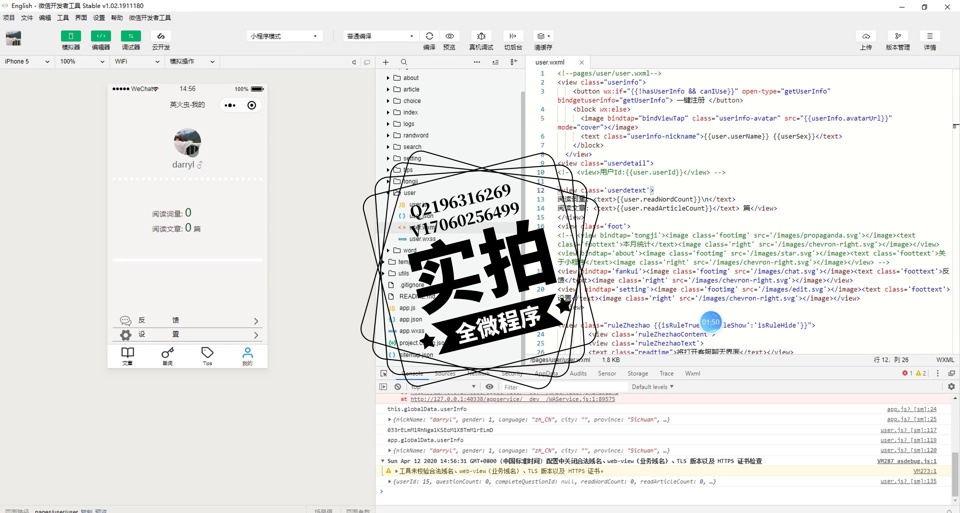960x513 pixels.
Task: Open the 工具 menu in menu bar
Action: 63,18
